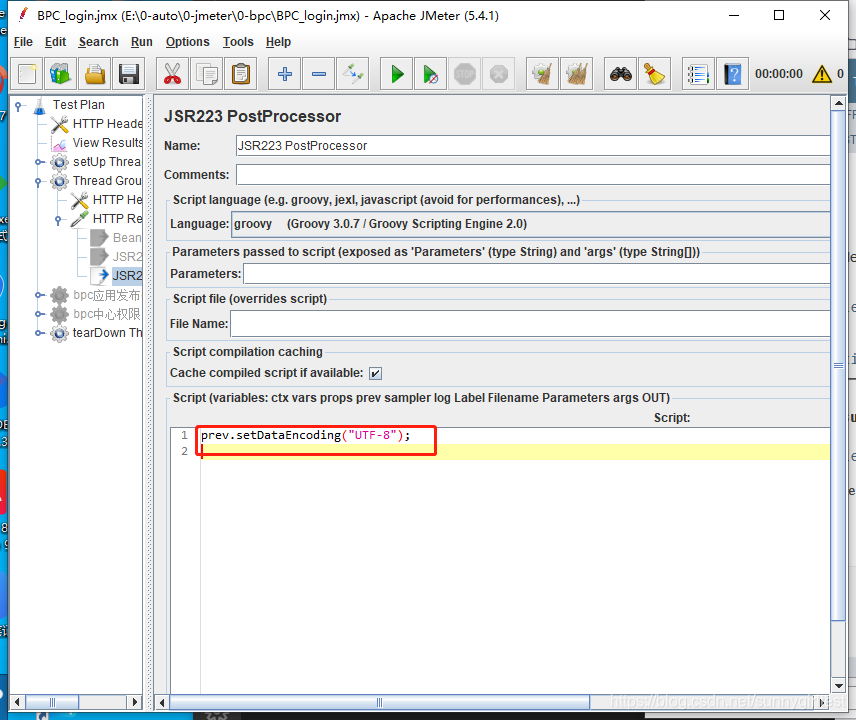Click the File Name input field
This screenshot has height=720, width=856.
point(530,324)
